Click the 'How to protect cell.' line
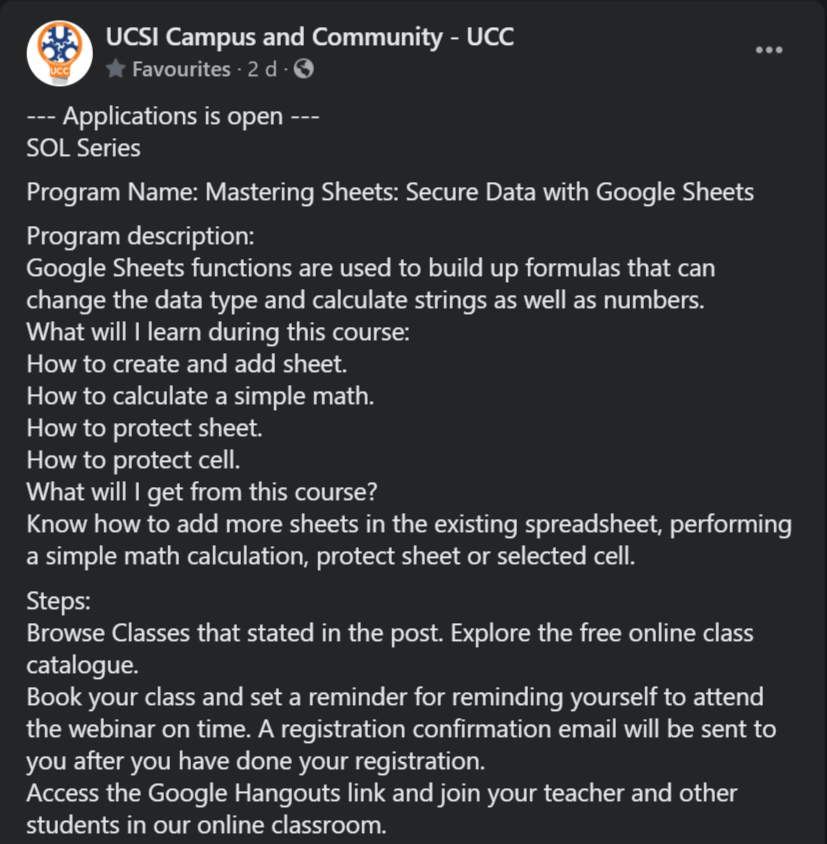Image resolution: width=827 pixels, height=844 pixels. click(133, 460)
